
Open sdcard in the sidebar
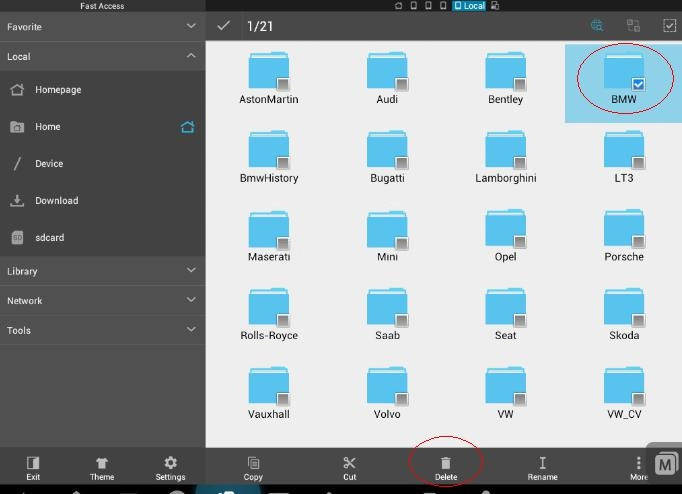[x=102, y=237]
